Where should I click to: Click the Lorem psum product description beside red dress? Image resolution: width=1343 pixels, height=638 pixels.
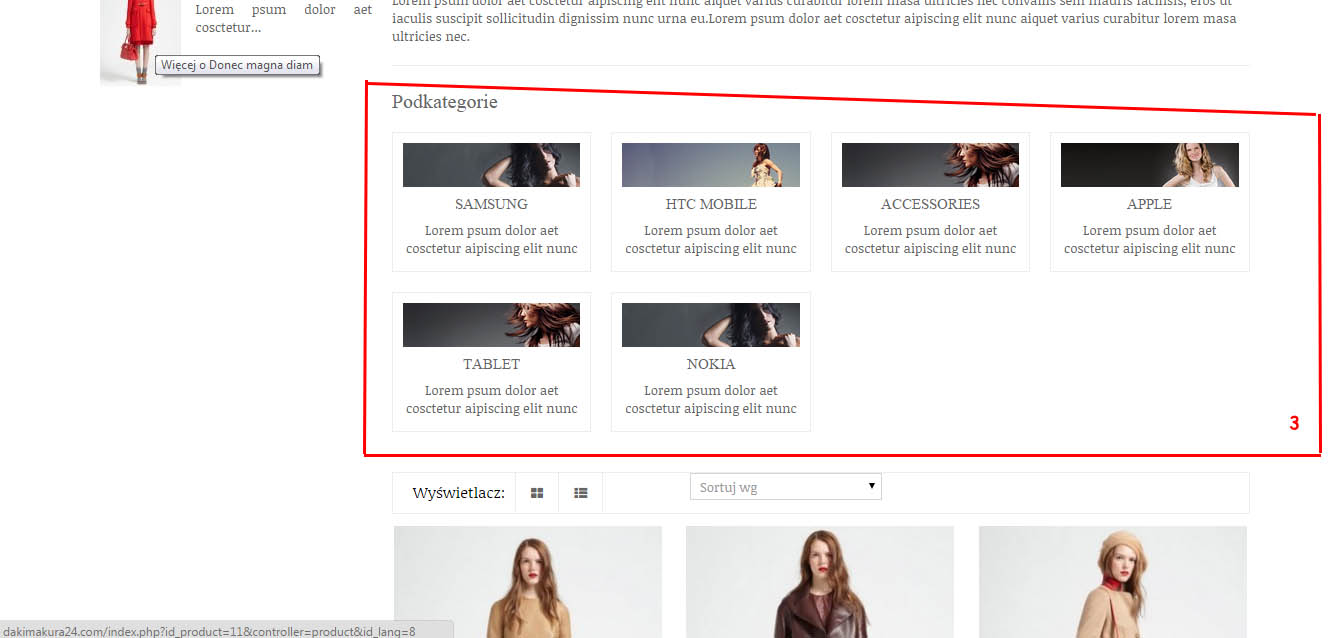(x=283, y=18)
